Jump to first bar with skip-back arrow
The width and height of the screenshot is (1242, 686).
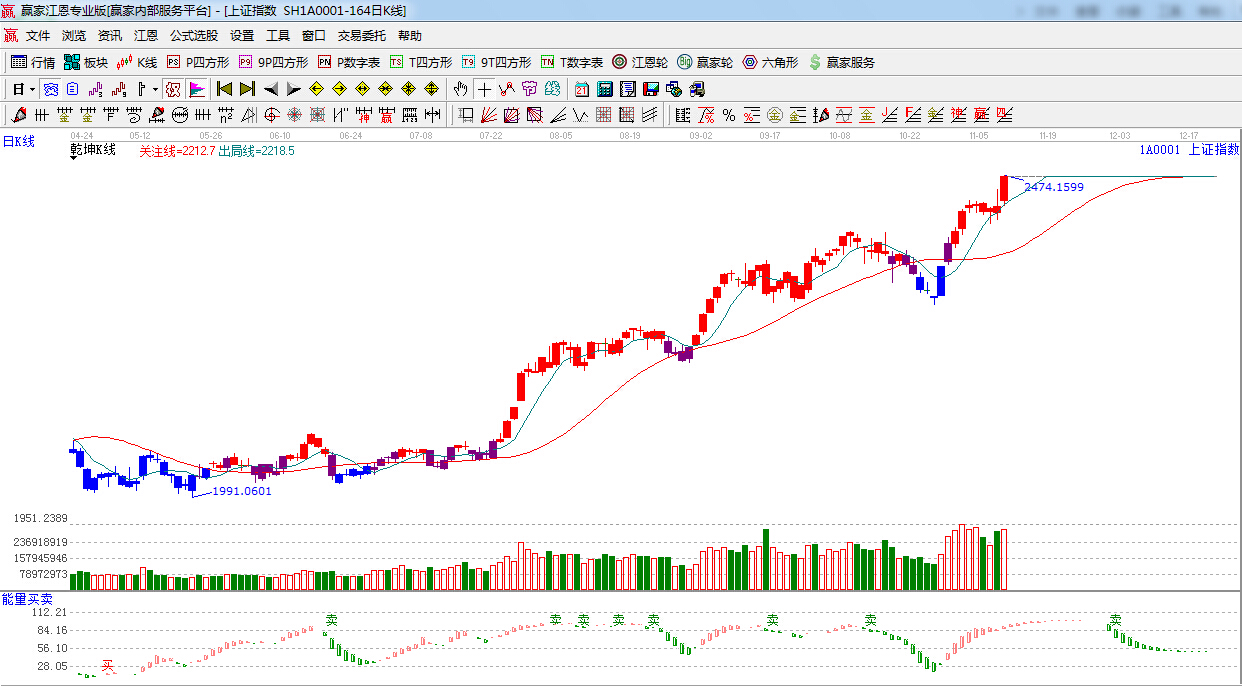(224, 89)
